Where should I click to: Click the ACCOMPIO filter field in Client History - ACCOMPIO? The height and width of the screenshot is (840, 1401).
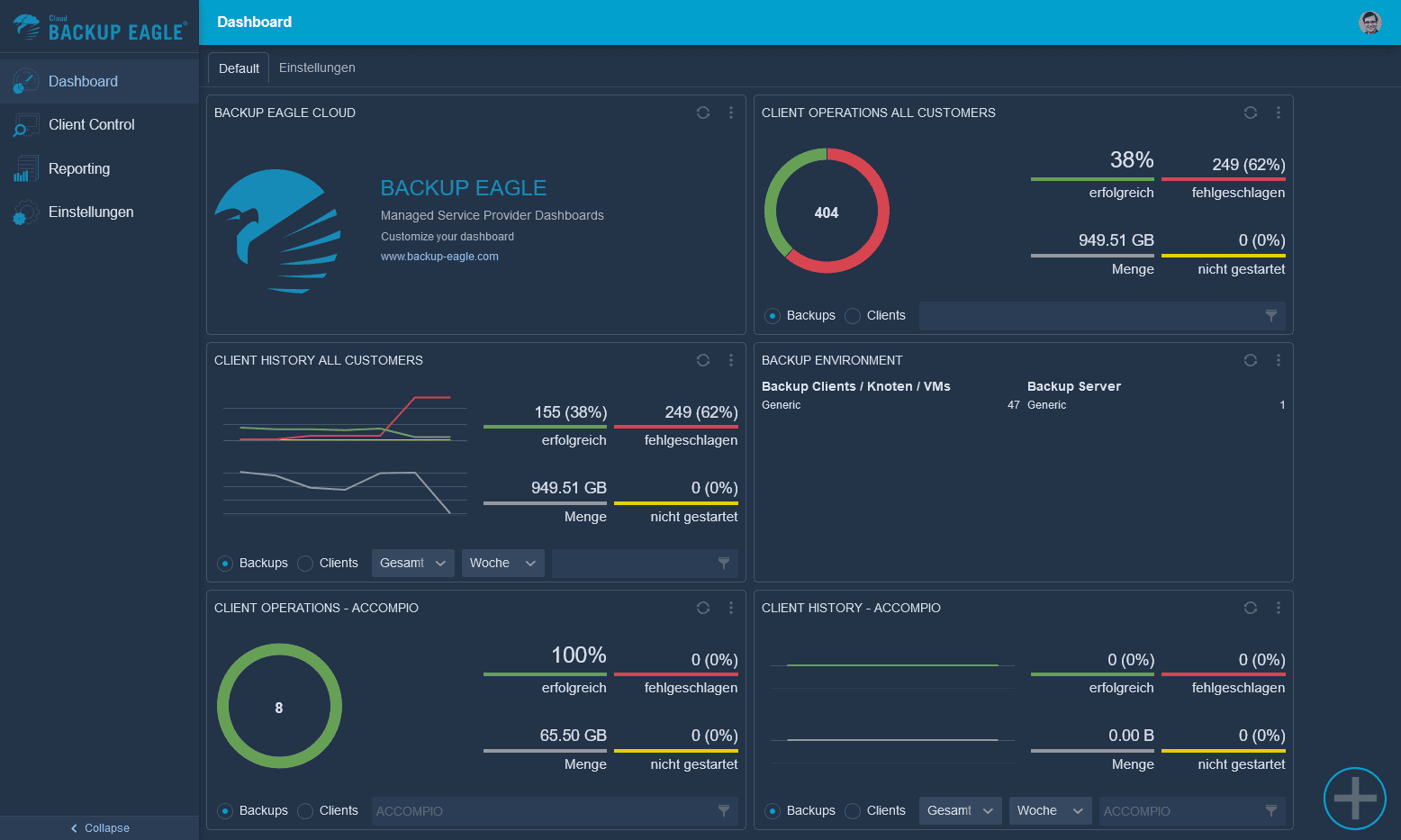tap(1192, 811)
